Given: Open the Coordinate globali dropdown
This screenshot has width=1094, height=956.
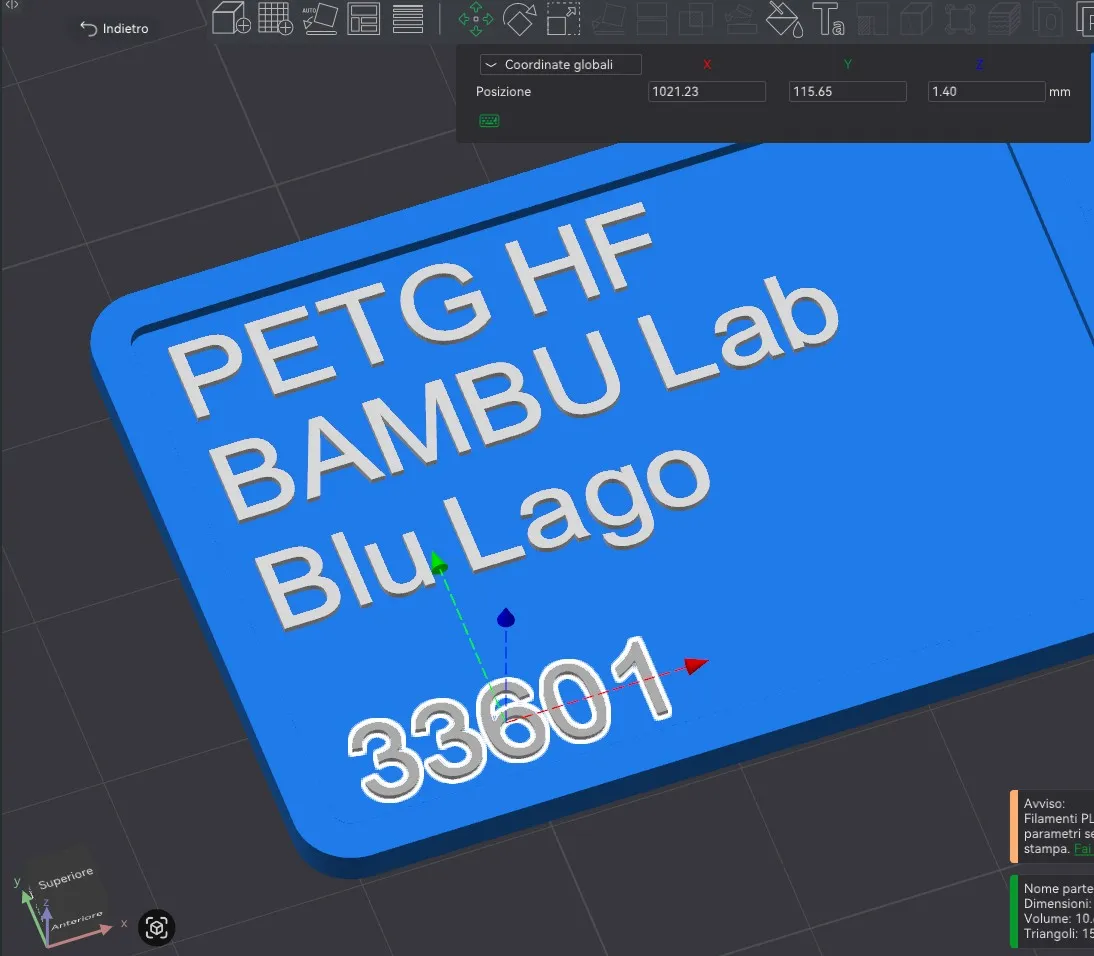Looking at the screenshot, I should pyautogui.click(x=560, y=65).
